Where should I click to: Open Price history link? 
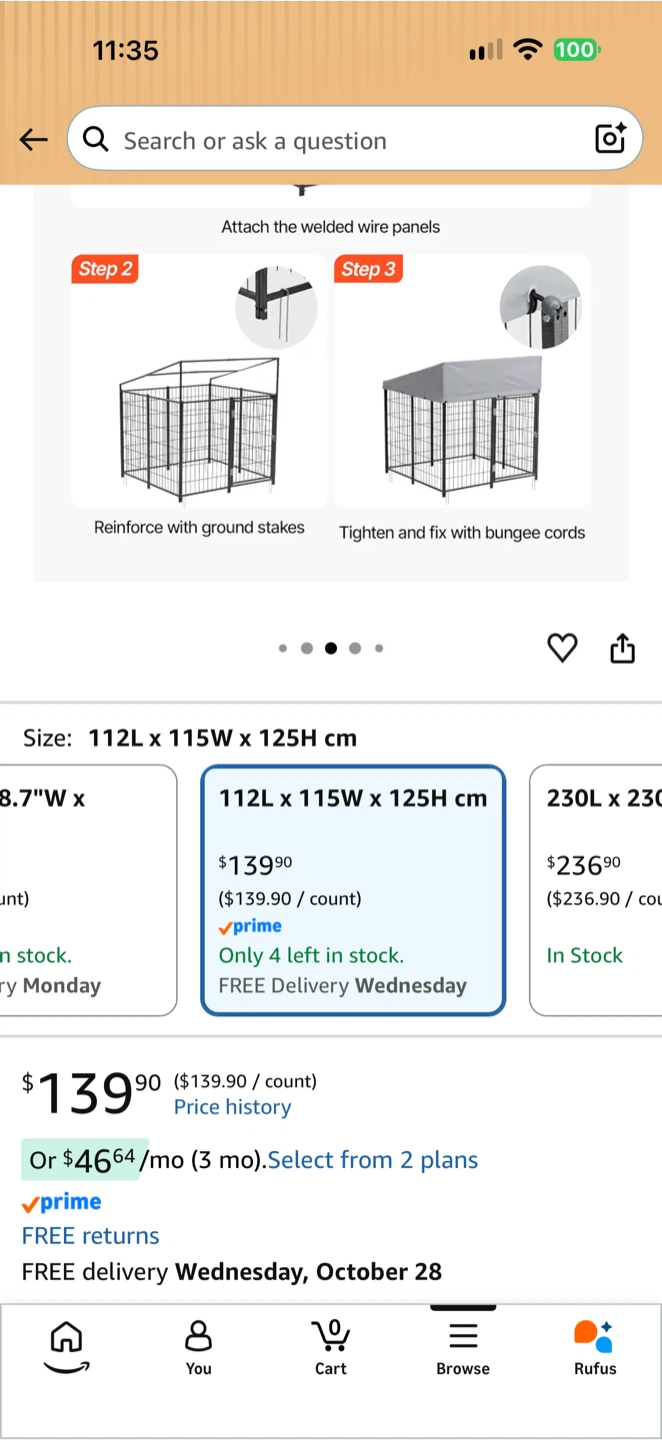coord(232,1107)
